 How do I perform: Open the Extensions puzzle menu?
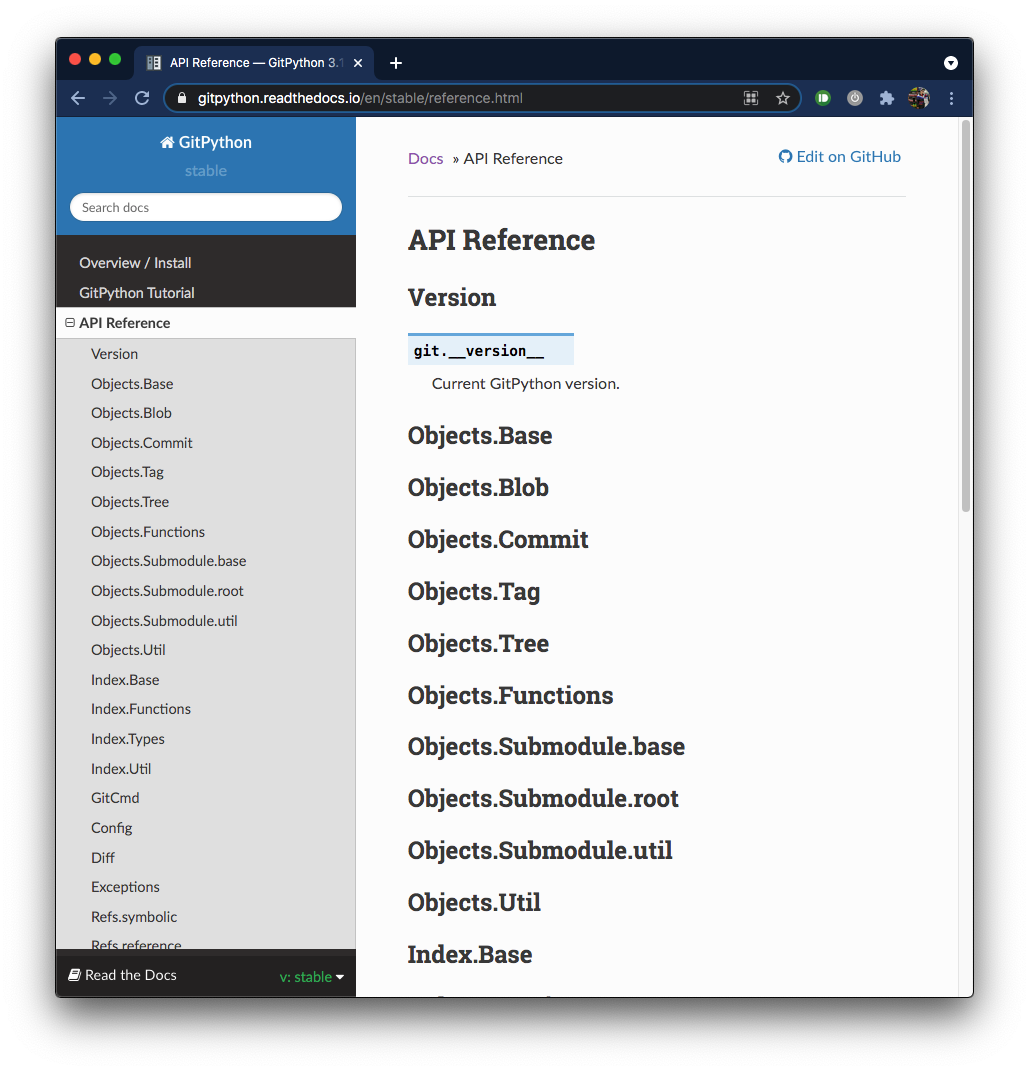(886, 98)
